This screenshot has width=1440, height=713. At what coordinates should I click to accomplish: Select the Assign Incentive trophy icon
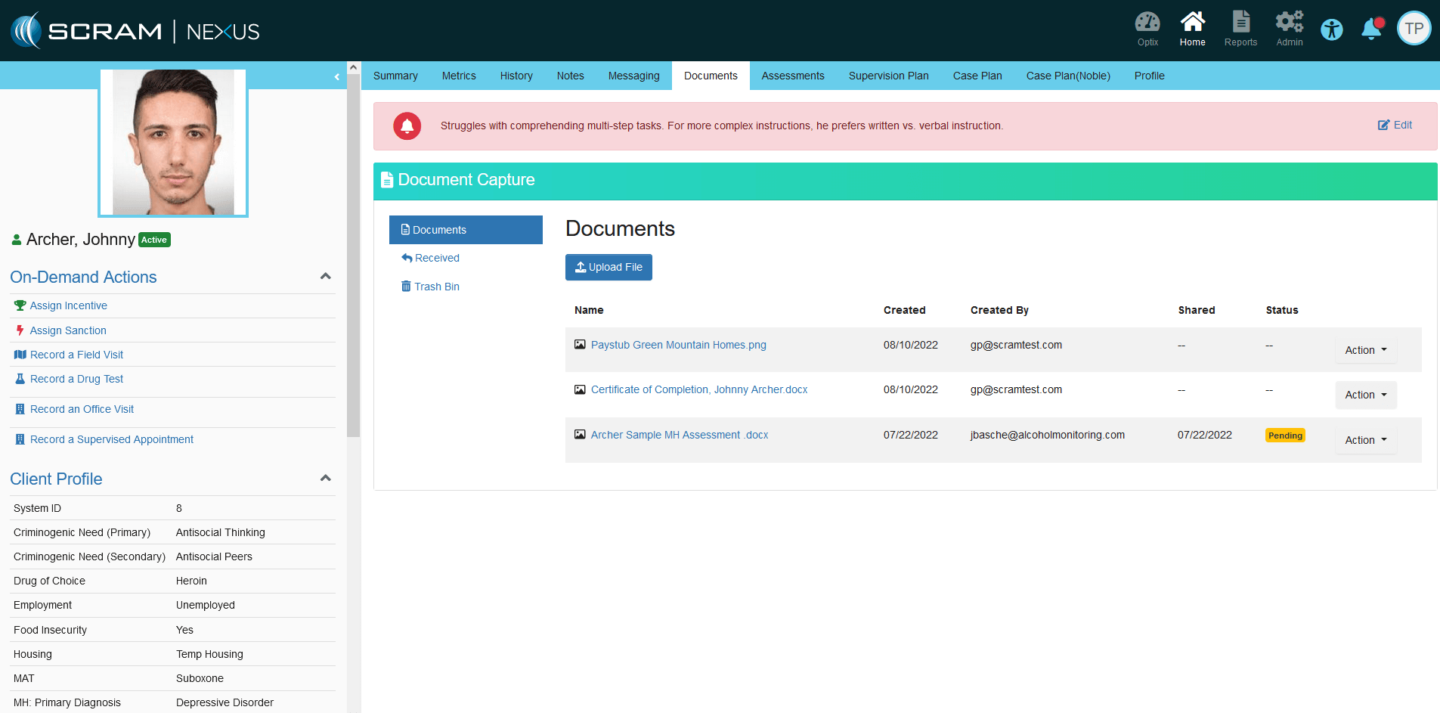coord(19,305)
